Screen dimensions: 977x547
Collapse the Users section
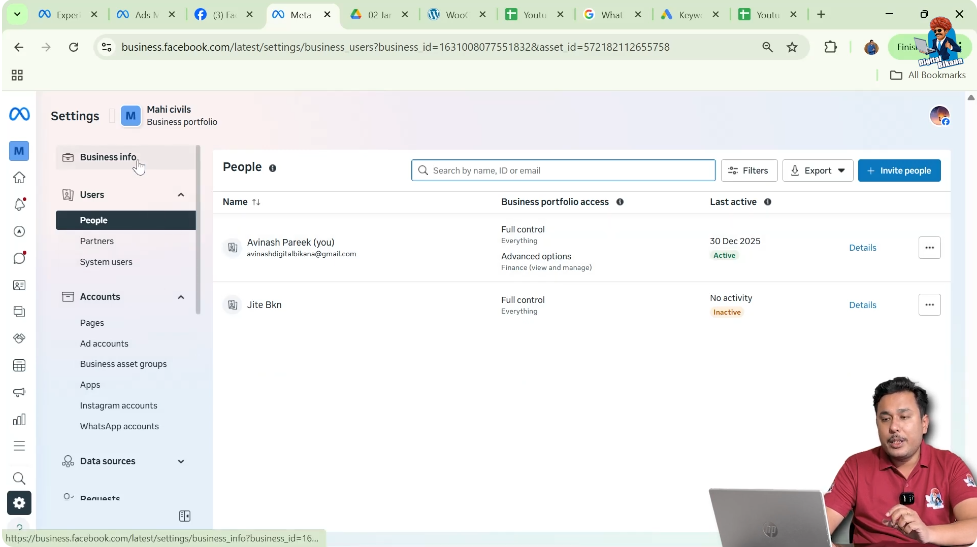[181, 195]
